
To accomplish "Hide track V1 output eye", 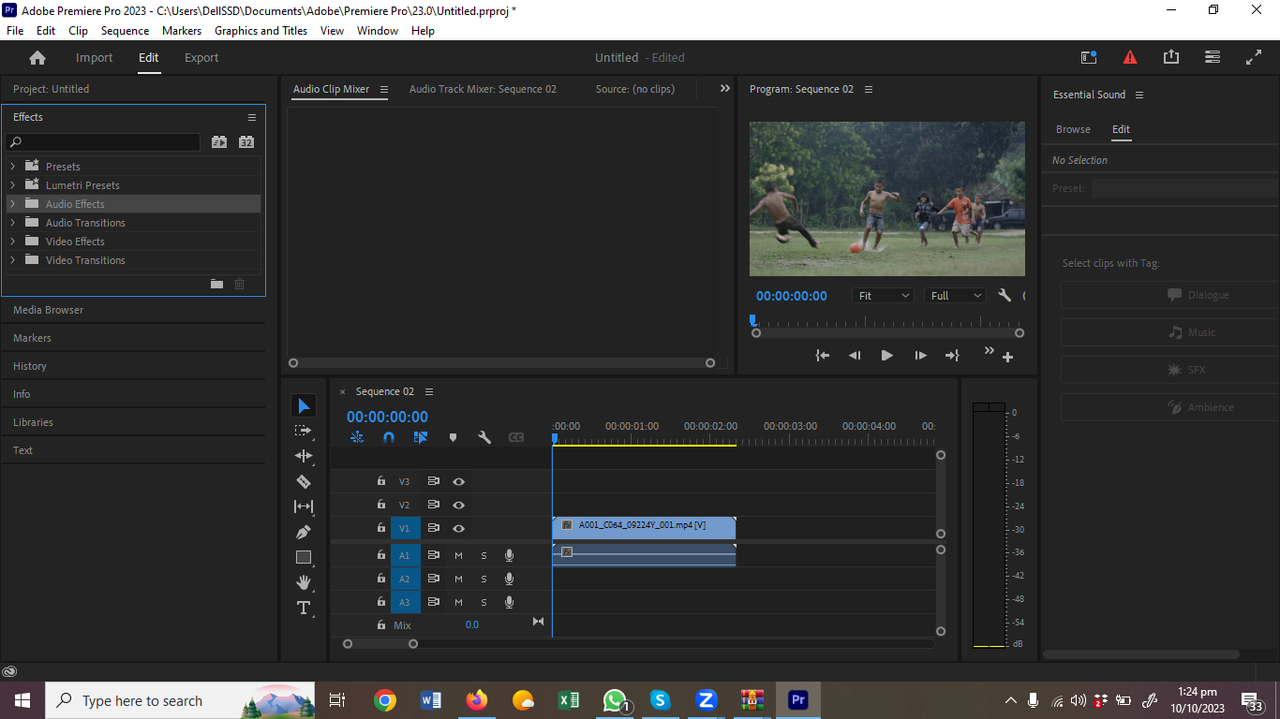I will point(459,528).
